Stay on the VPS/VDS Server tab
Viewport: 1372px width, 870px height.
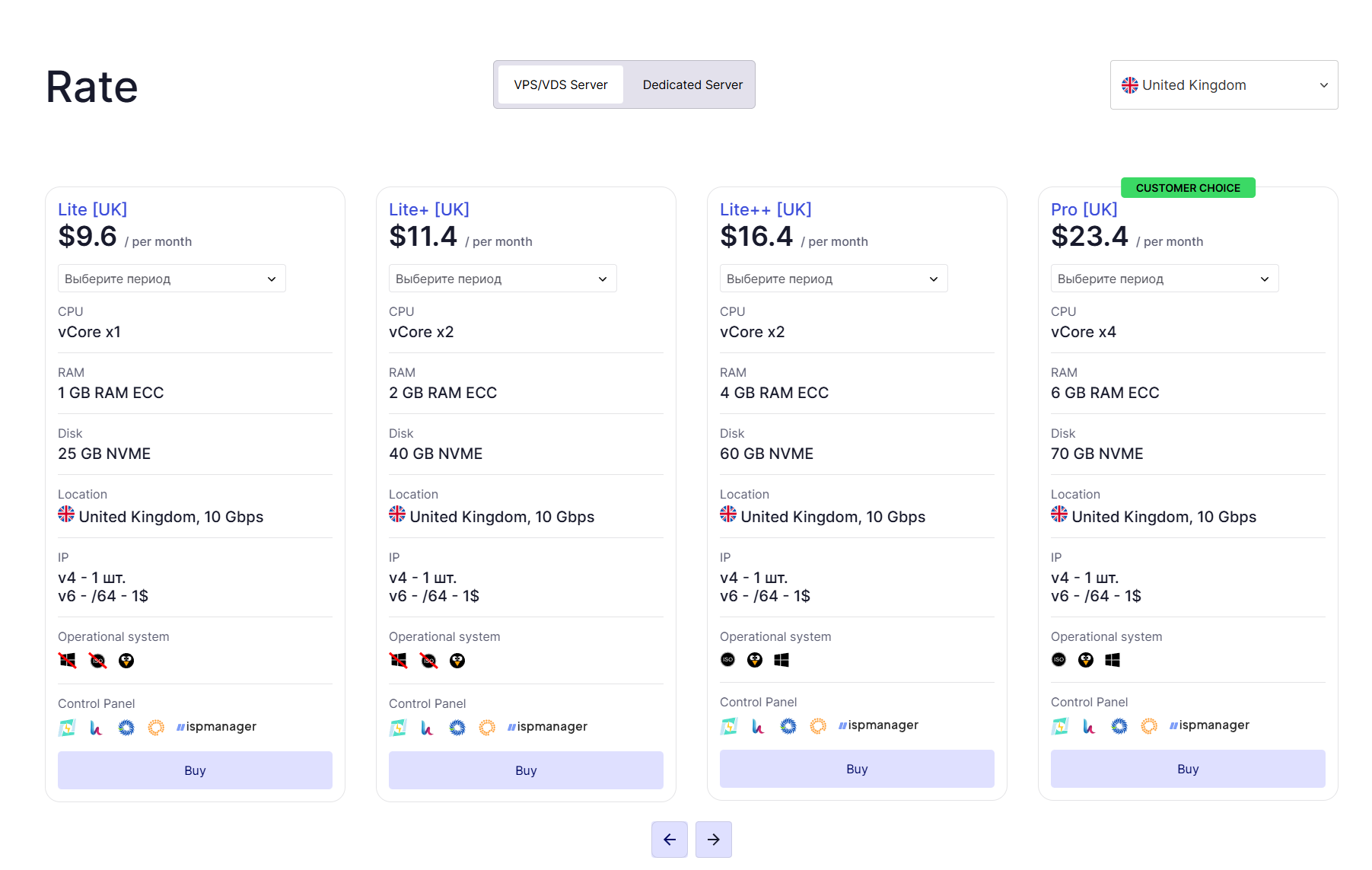(x=562, y=84)
